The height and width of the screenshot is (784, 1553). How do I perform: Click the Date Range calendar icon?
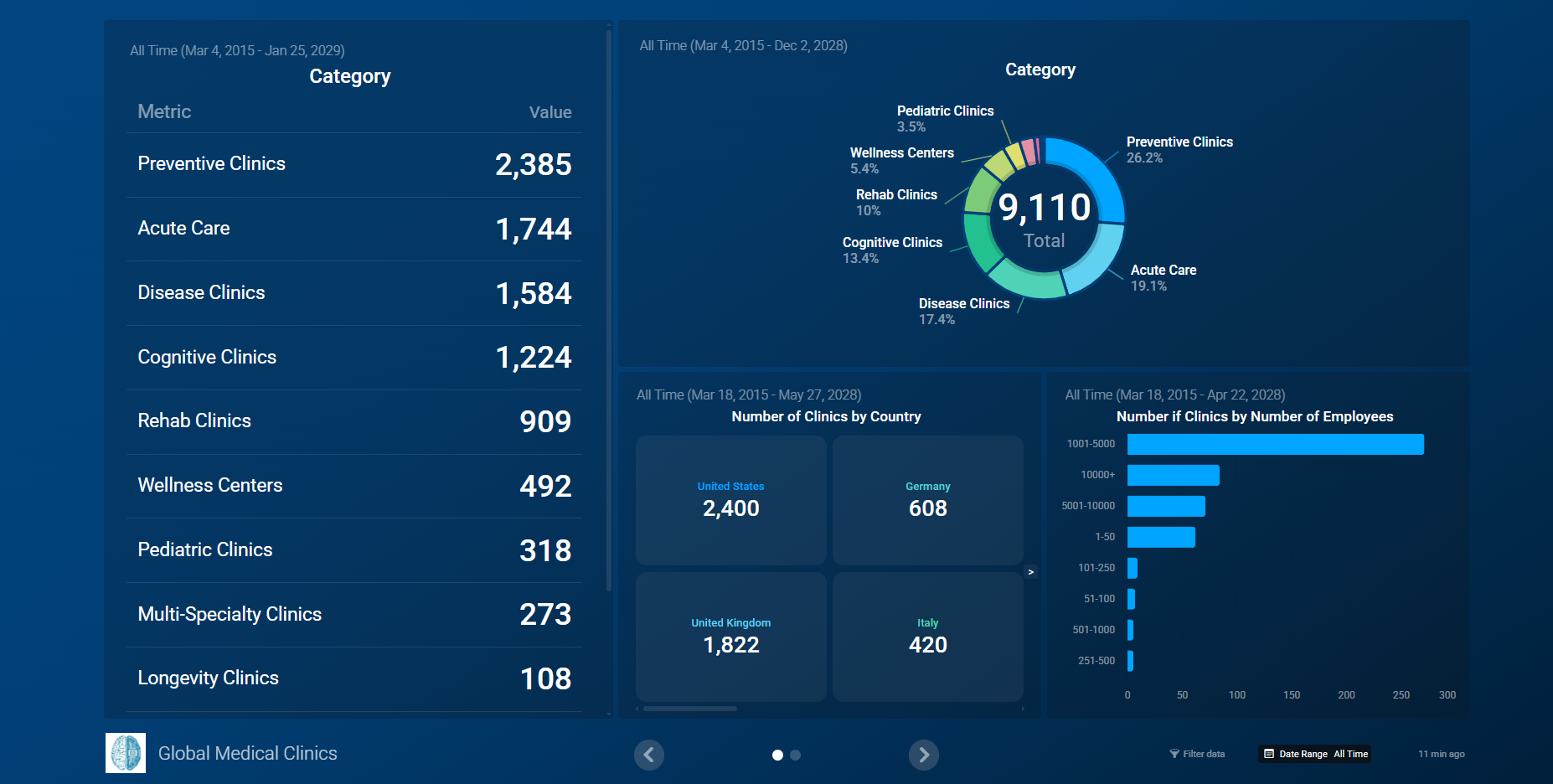(1269, 754)
